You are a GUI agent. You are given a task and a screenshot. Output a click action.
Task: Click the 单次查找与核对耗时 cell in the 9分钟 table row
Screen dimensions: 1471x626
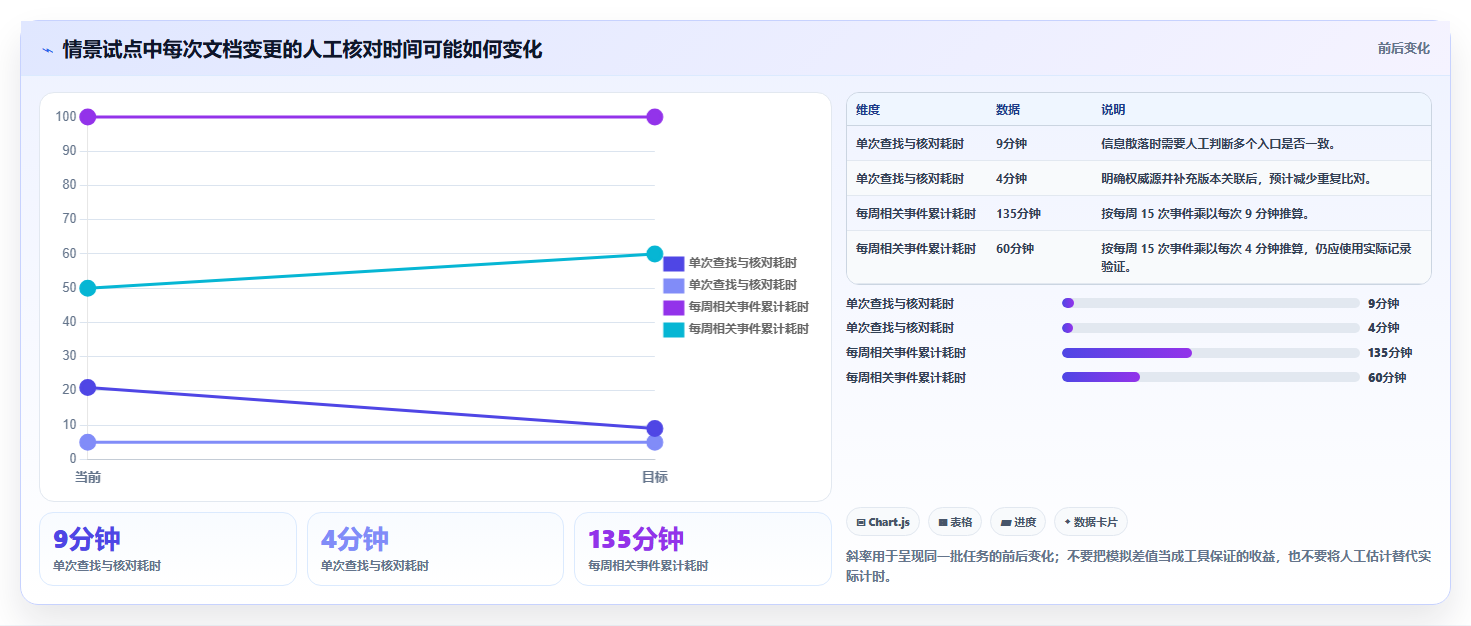[x=910, y=144]
